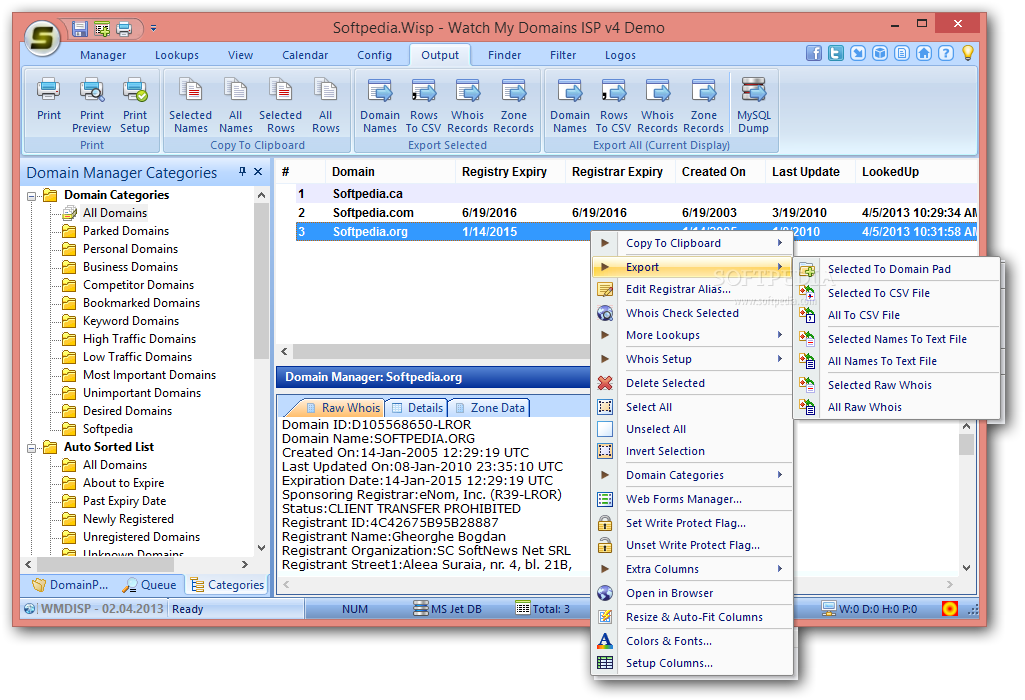
Task: Export selected Zone Records
Action: (x=513, y=105)
